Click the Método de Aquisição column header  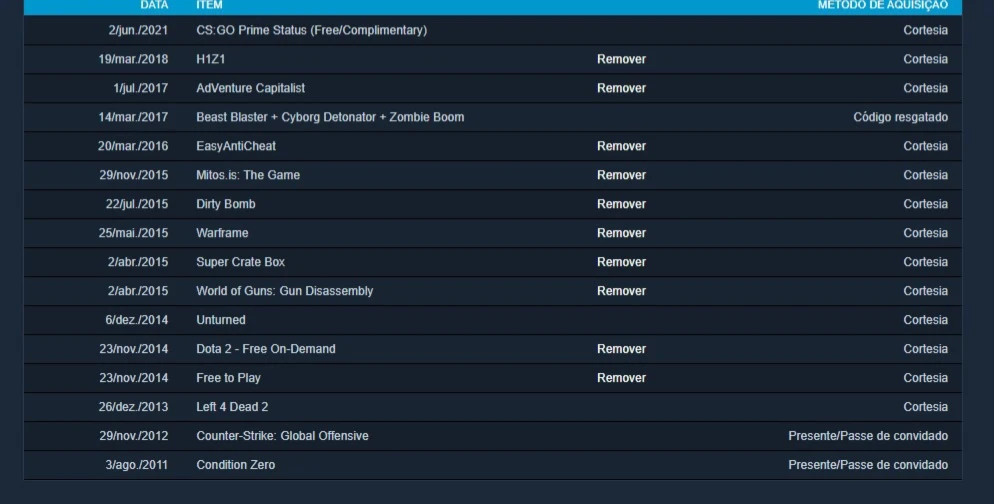pos(882,5)
